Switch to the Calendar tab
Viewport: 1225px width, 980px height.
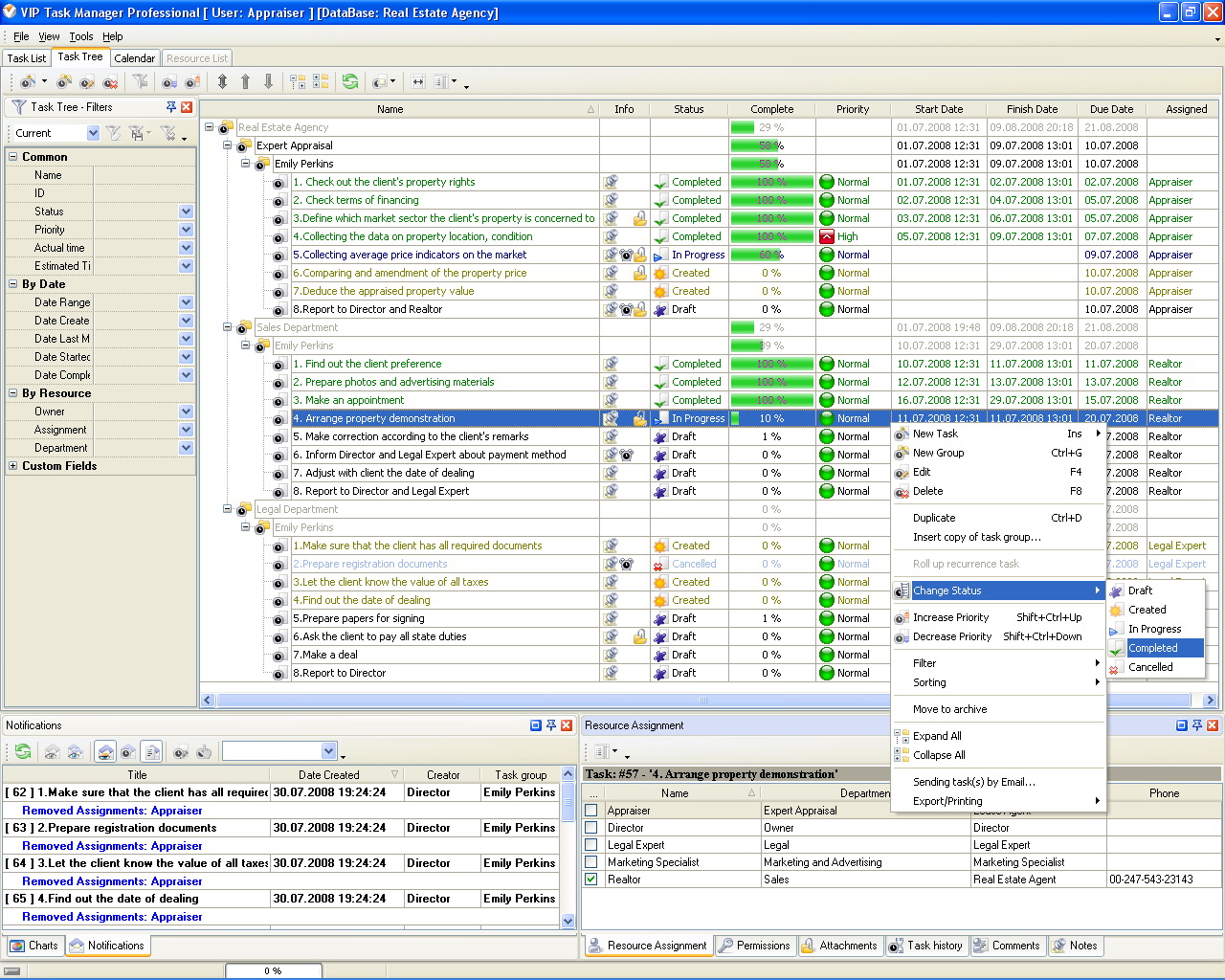pyautogui.click(x=134, y=58)
